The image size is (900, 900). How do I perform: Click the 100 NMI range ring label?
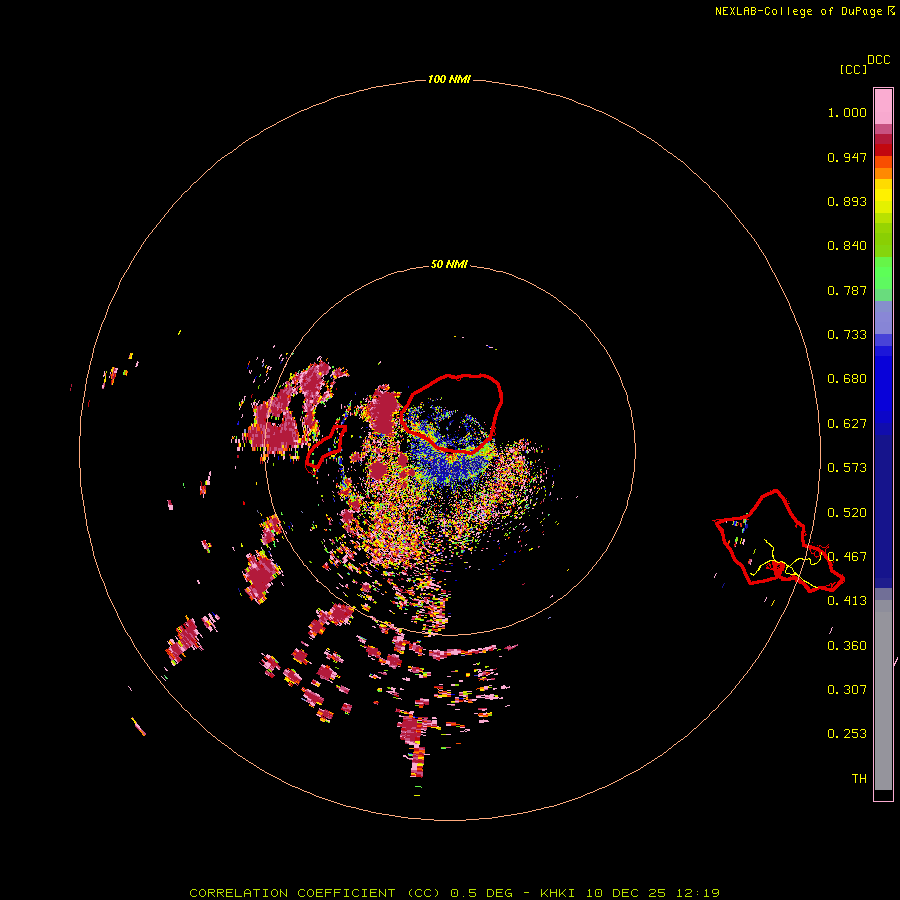coord(449,79)
